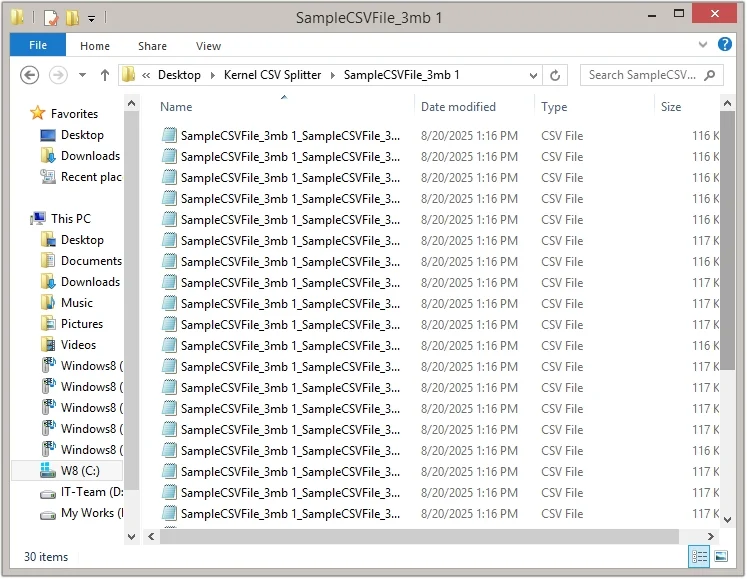Screen dimensions: 747x579
Task: Open the File menu tab
Action: [38, 45]
